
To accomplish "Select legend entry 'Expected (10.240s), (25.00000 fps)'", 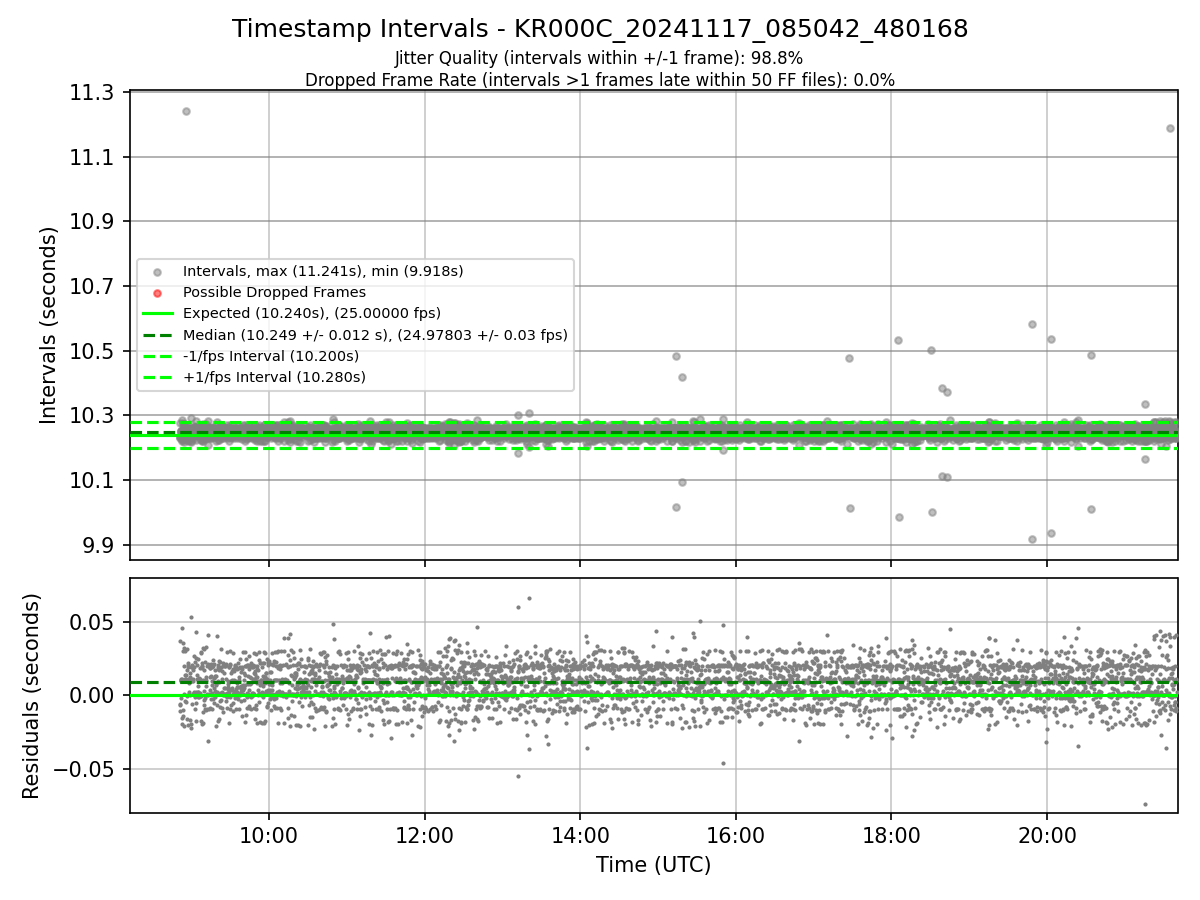I will pyautogui.click(x=312, y=313).
